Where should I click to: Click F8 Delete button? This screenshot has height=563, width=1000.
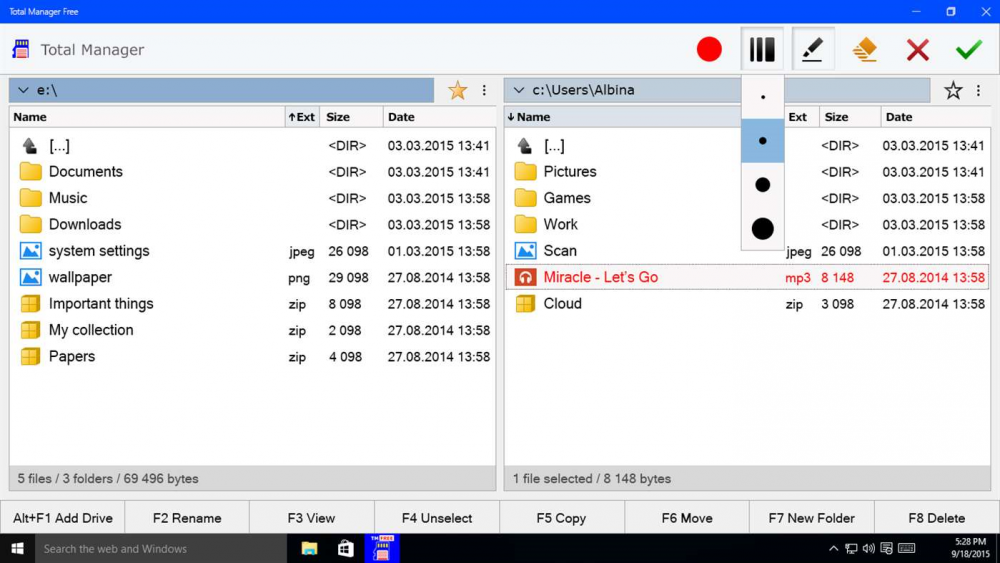point(936,518)
